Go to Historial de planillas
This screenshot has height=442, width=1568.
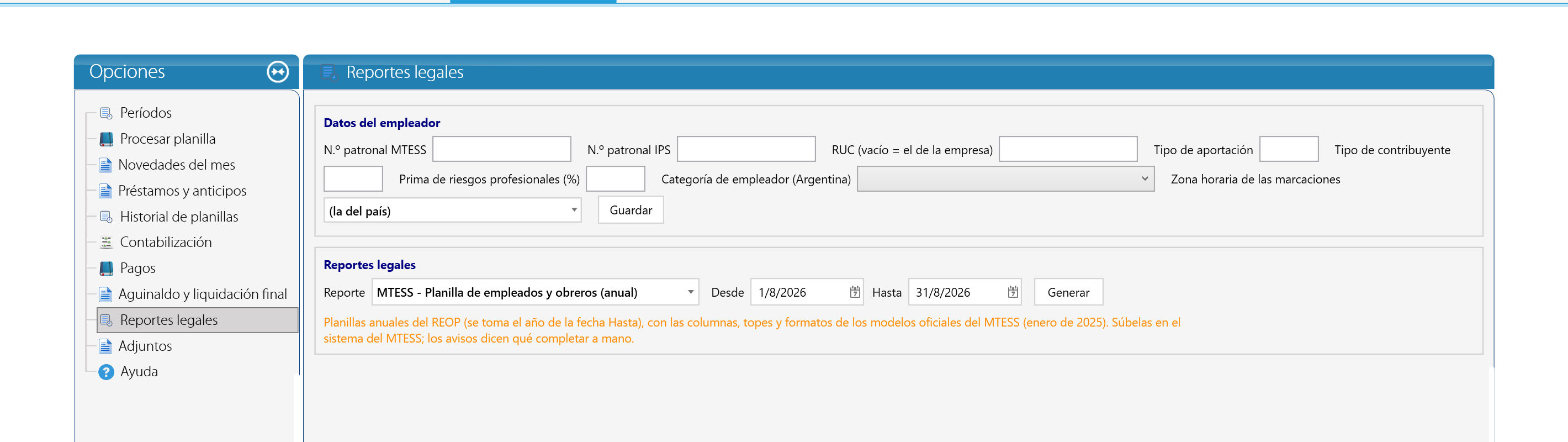click(x=179, y=217)
